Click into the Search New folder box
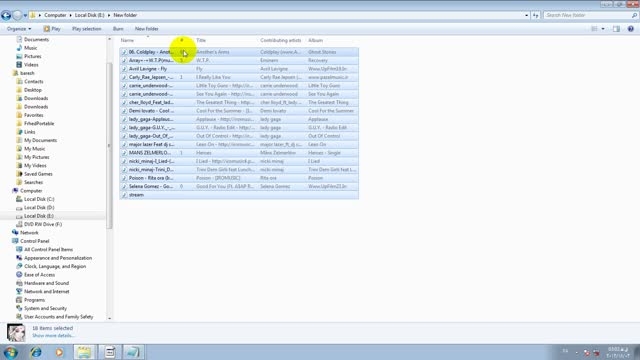 pyautogui.click(x=587, y=15)
